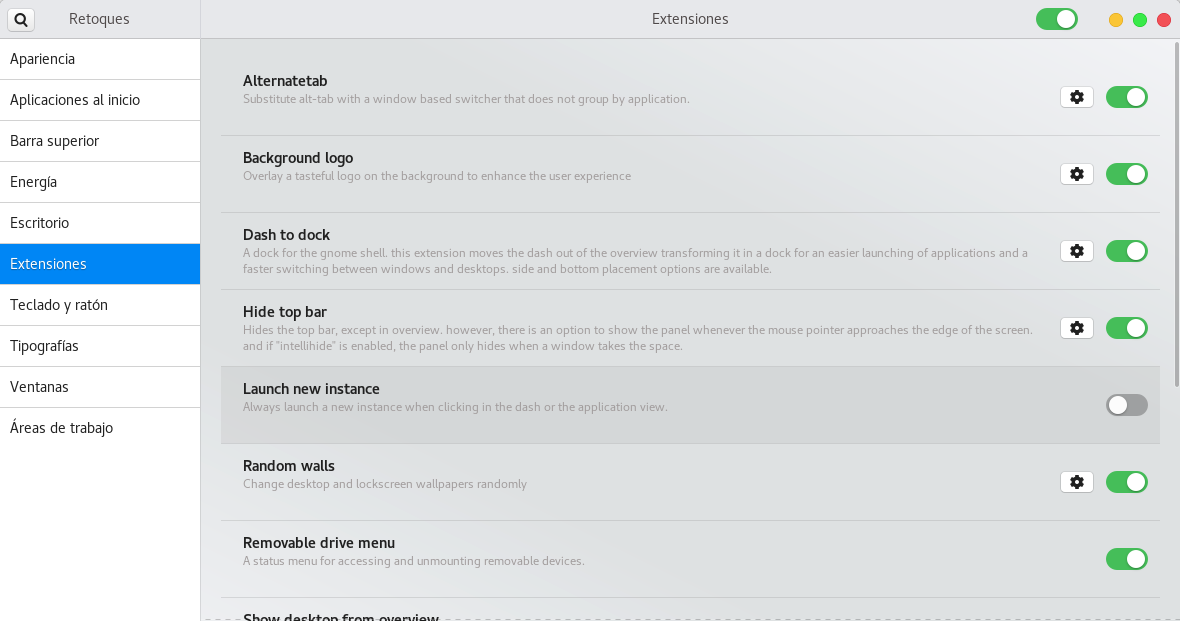Click the yellow minimize window button
The width and height of the screenshot is (1180, 621).
pos(1116,20)
